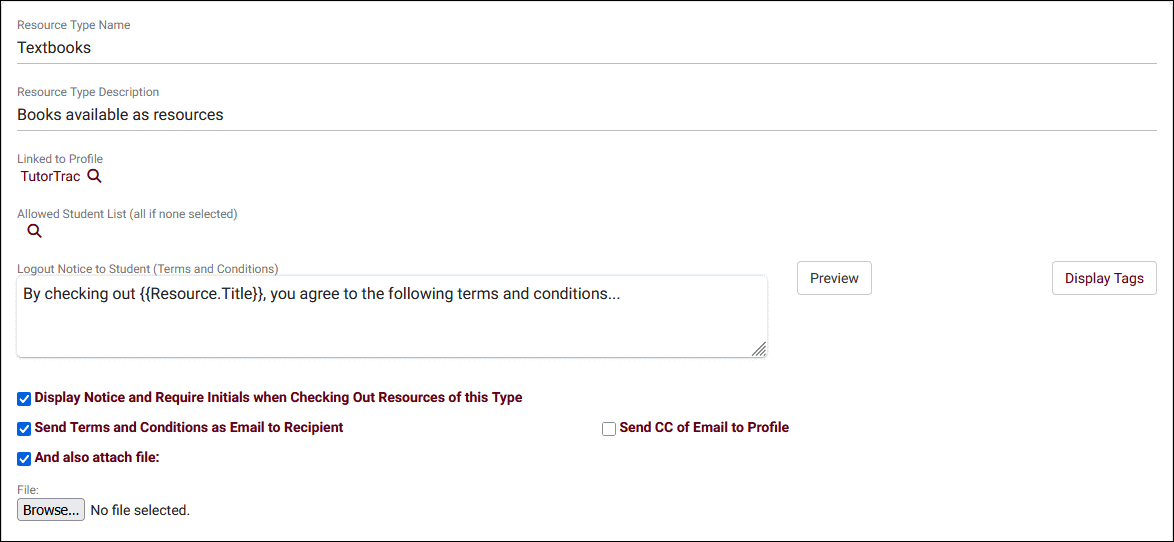
Task: Open the Allowed Student List search icon
Action: (34, 231)
